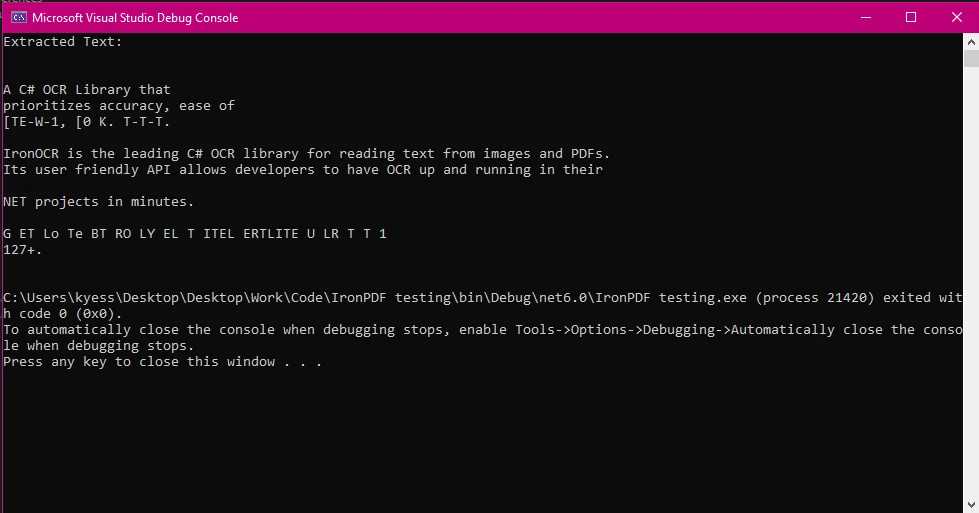Click the scrollbar up arrow
This screenshot has width=979, height=513.
(970, 42)
